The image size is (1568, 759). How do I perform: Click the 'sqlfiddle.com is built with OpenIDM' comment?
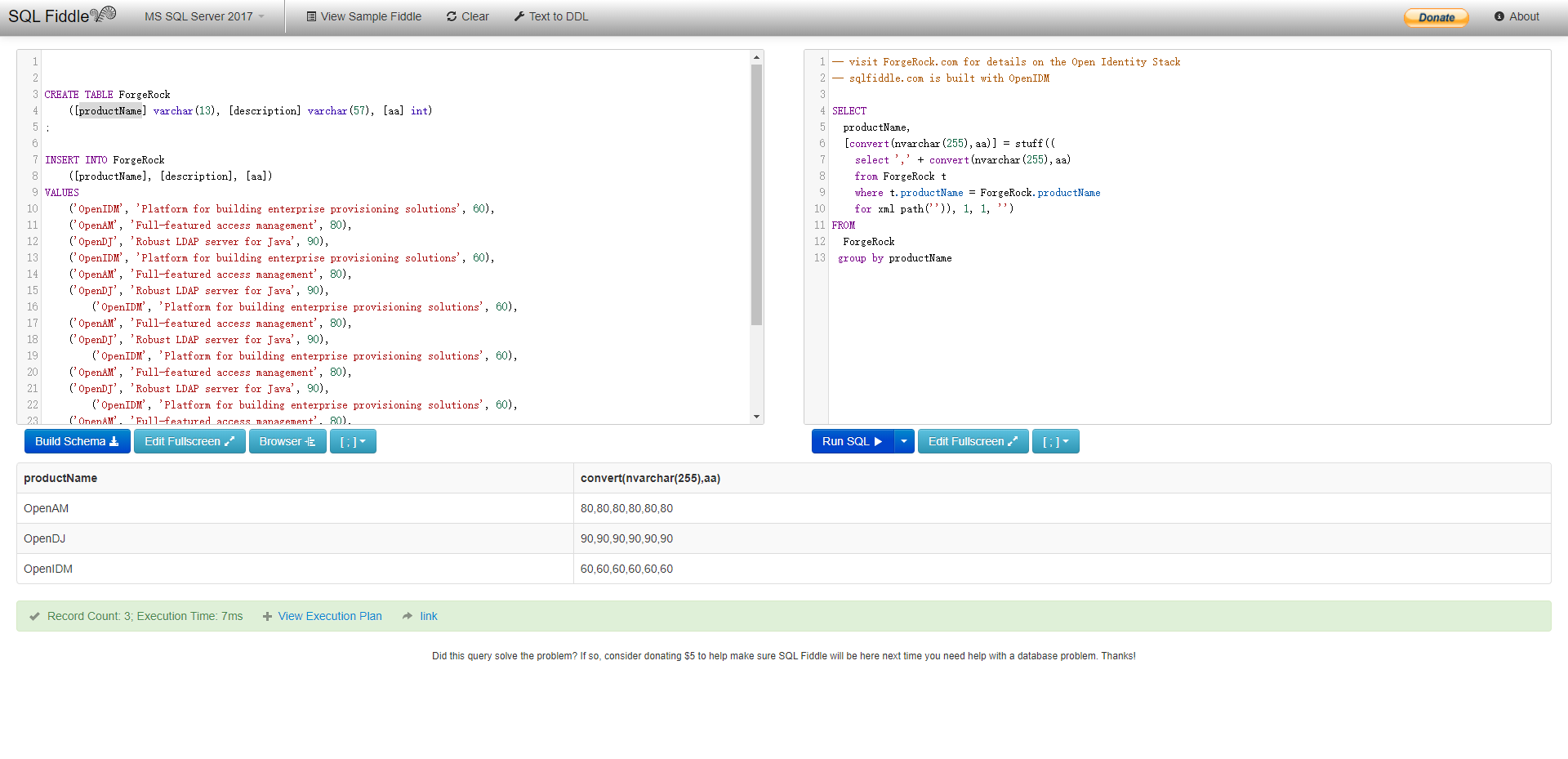tap(941, 78)
